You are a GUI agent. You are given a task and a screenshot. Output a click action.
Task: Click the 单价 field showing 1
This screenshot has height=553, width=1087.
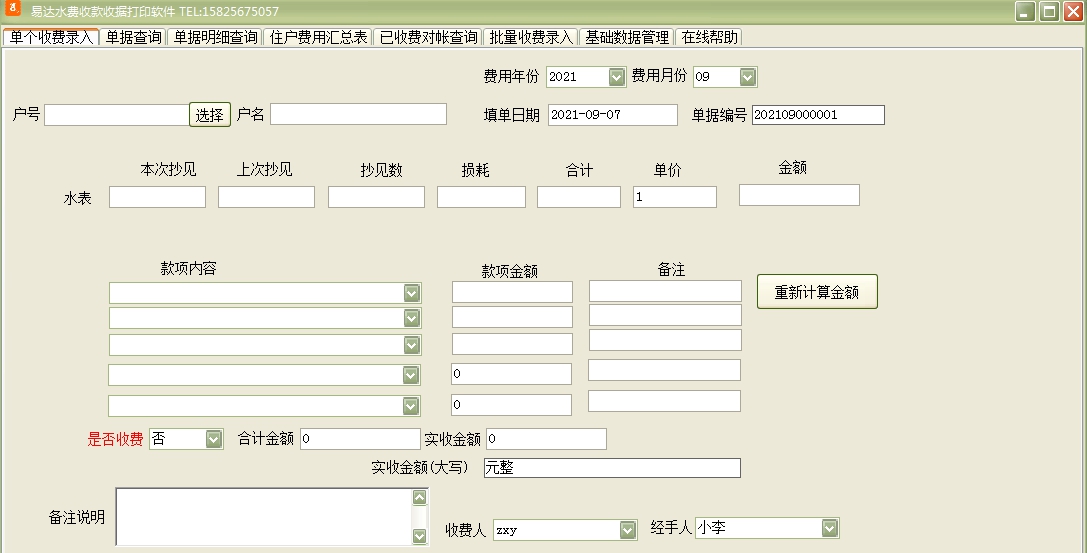(x=675, y=197)
